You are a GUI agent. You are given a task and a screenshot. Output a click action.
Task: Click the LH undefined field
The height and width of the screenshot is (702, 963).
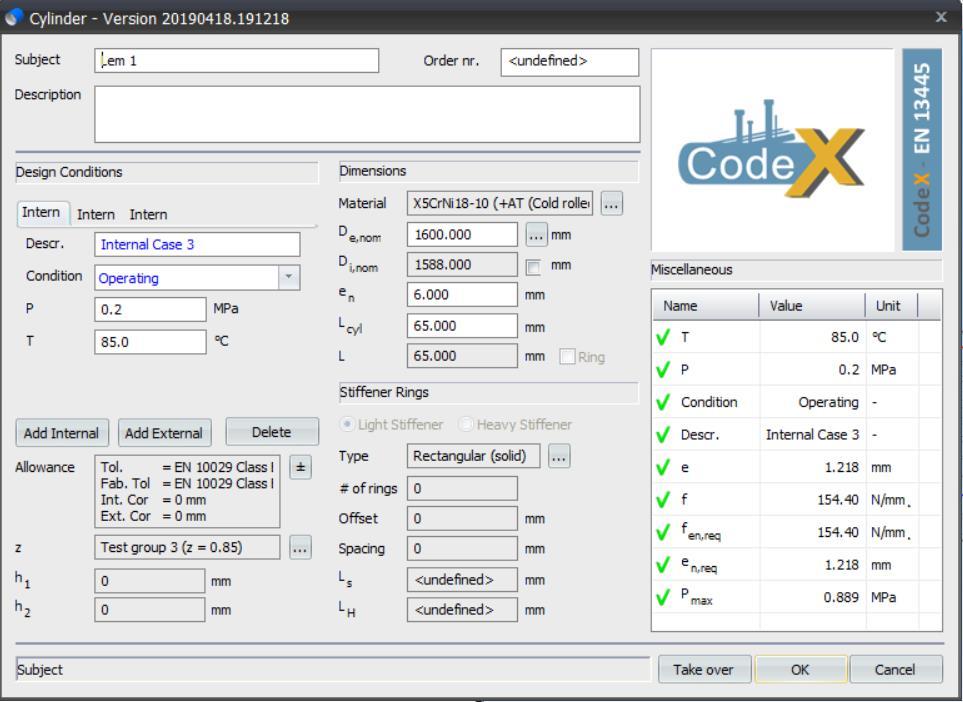pos(462,610)
